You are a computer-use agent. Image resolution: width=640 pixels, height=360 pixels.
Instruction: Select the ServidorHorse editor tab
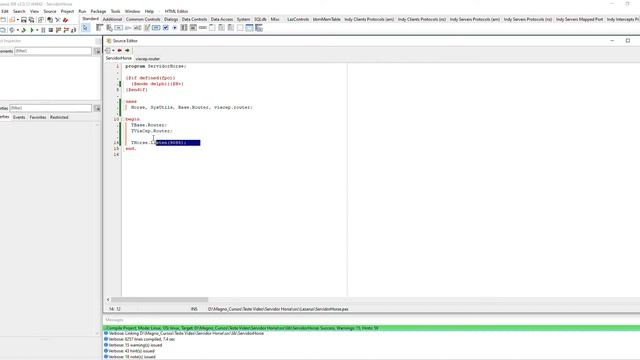click(119, 58)
